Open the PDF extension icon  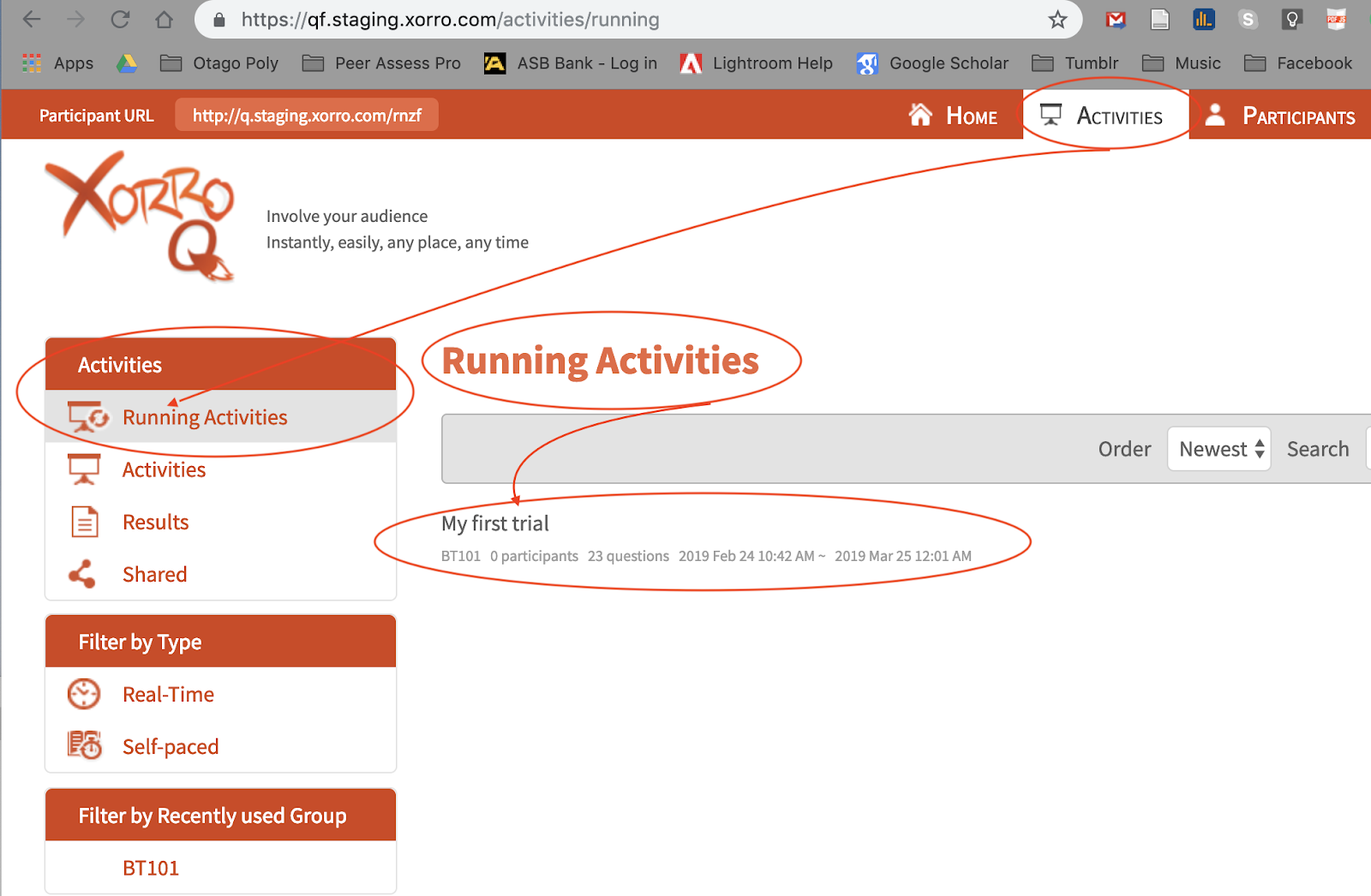coord(1336,19)
